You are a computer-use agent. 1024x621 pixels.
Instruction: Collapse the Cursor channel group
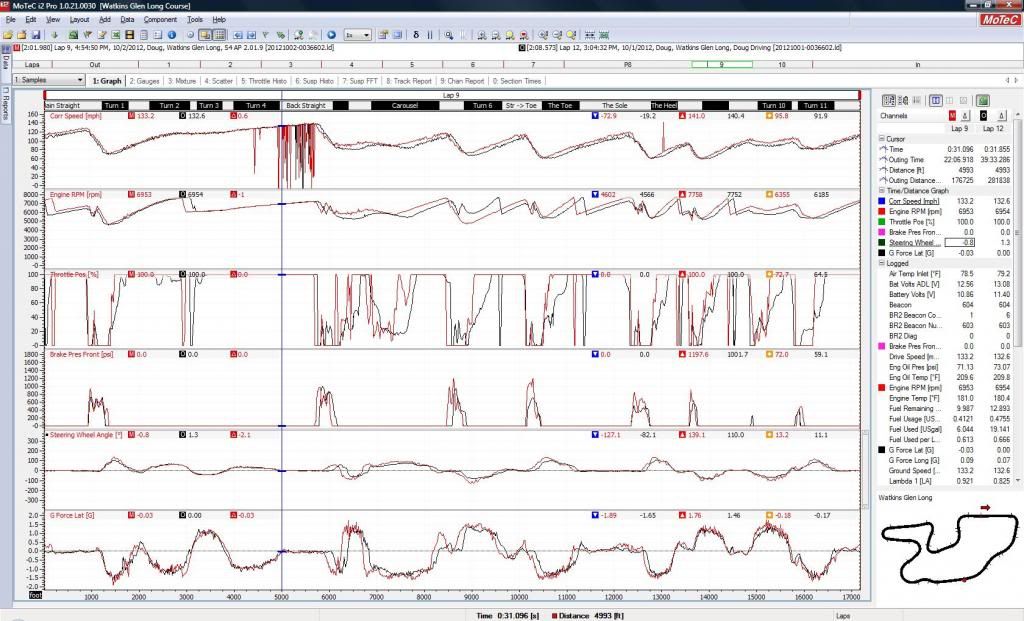point(882,139)
